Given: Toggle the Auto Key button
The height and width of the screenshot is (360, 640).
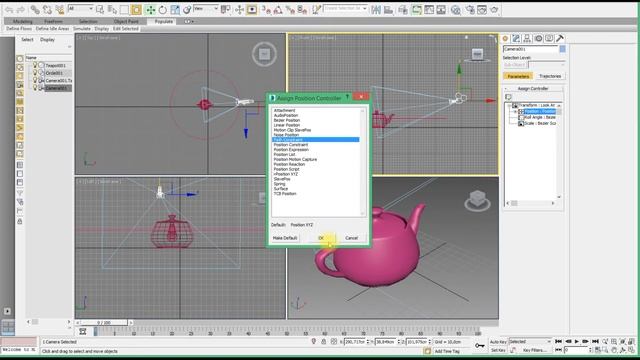Looking at the screenshot, I should click(x=498, y=342).
